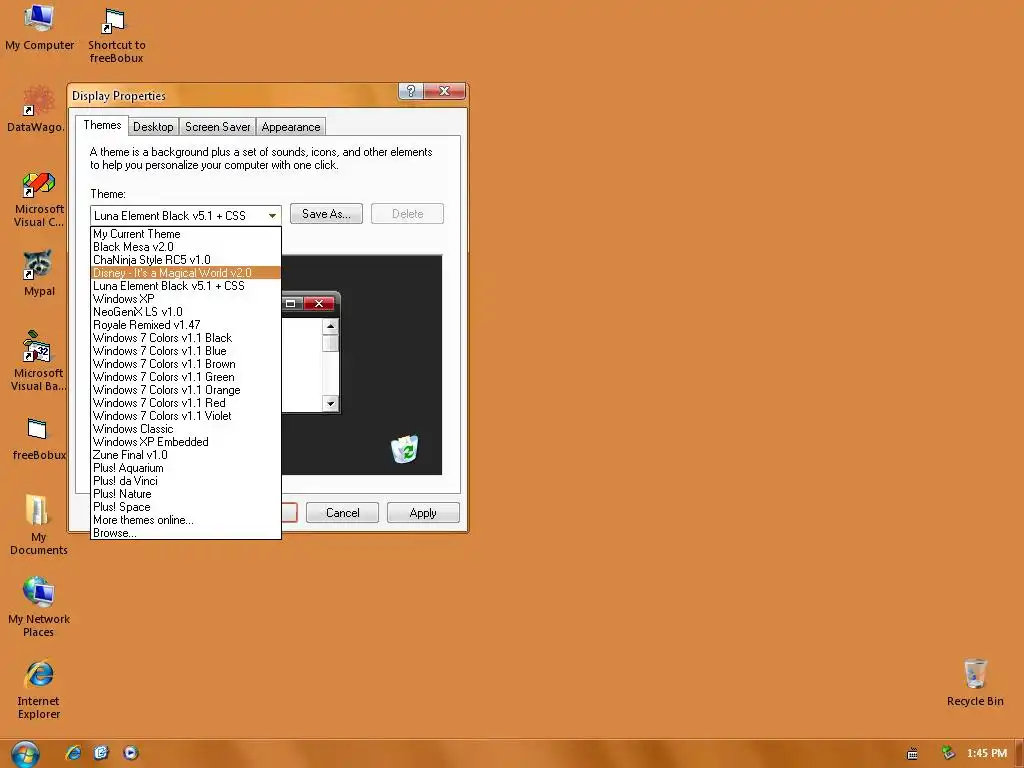Image resolution: width=1024 pixels, height=768 pixels.
Task: Select Windows 7 Colors v1.1 Violet
Action: (x=185, y=416)
